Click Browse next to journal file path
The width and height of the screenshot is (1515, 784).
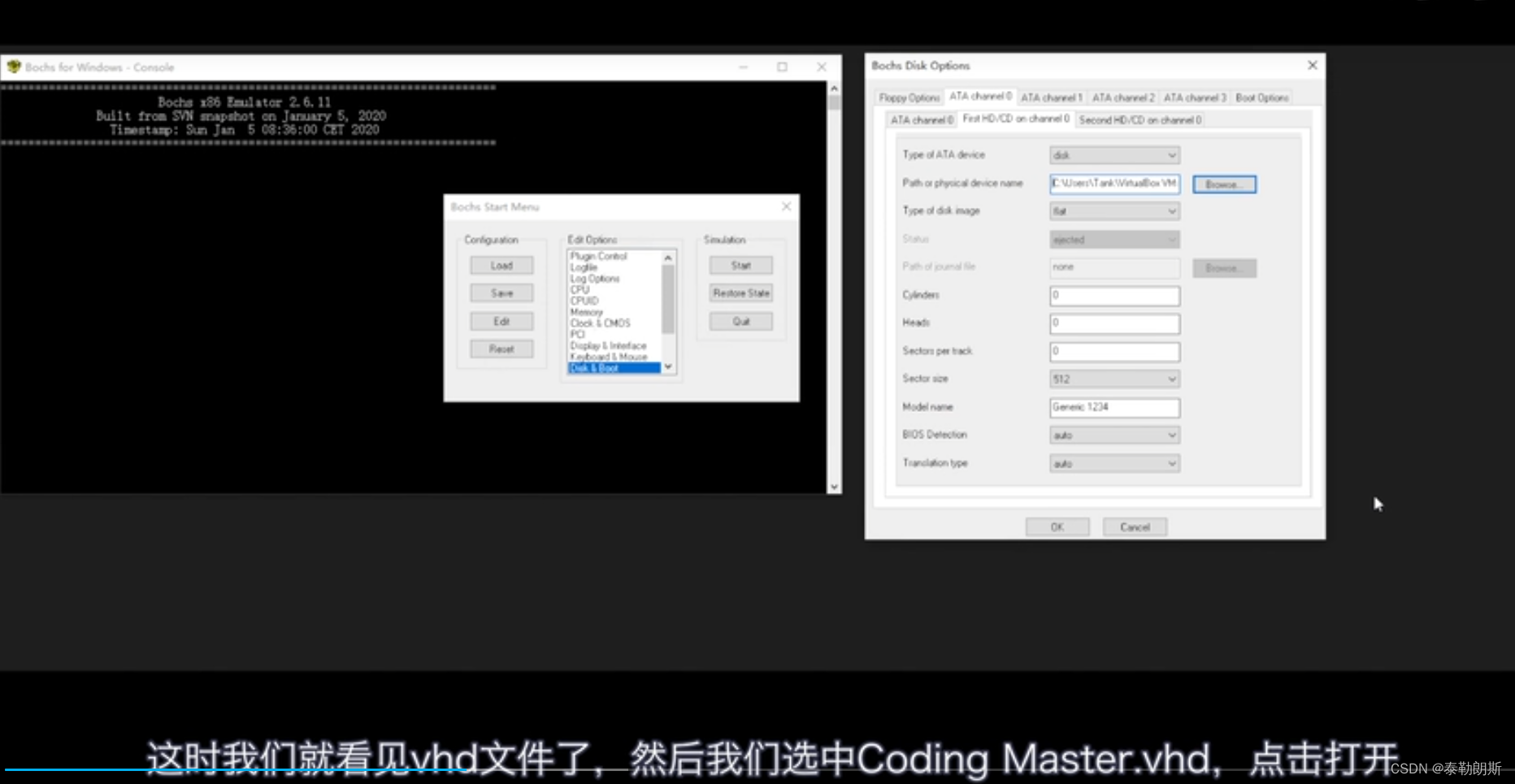click(1224, 268)
